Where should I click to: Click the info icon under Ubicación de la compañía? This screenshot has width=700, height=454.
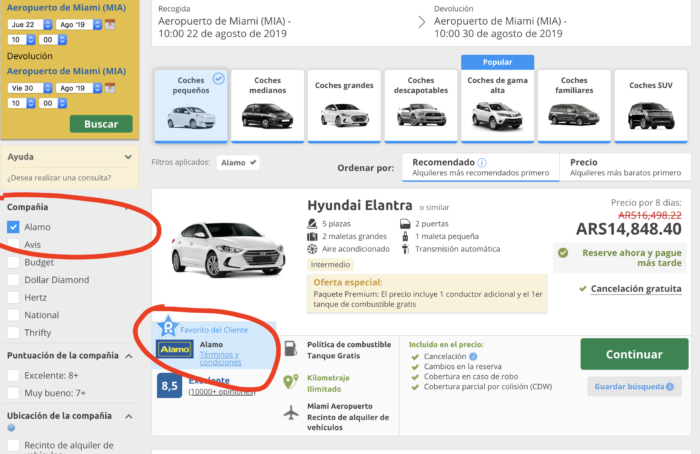click(11, 428)
